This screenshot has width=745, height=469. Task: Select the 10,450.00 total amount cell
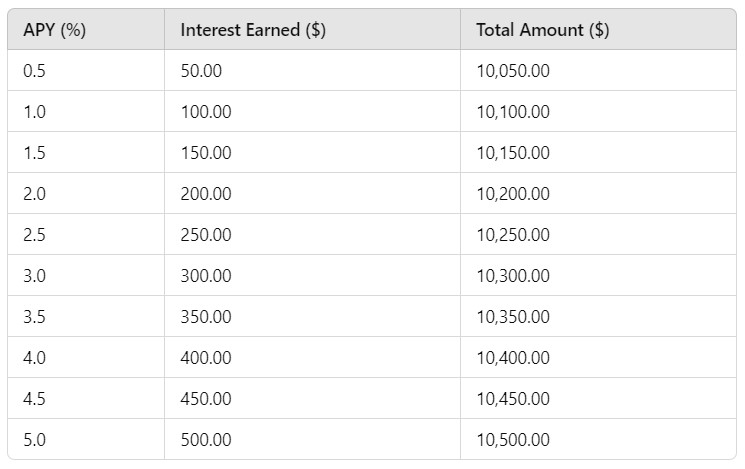click(598, 398)
